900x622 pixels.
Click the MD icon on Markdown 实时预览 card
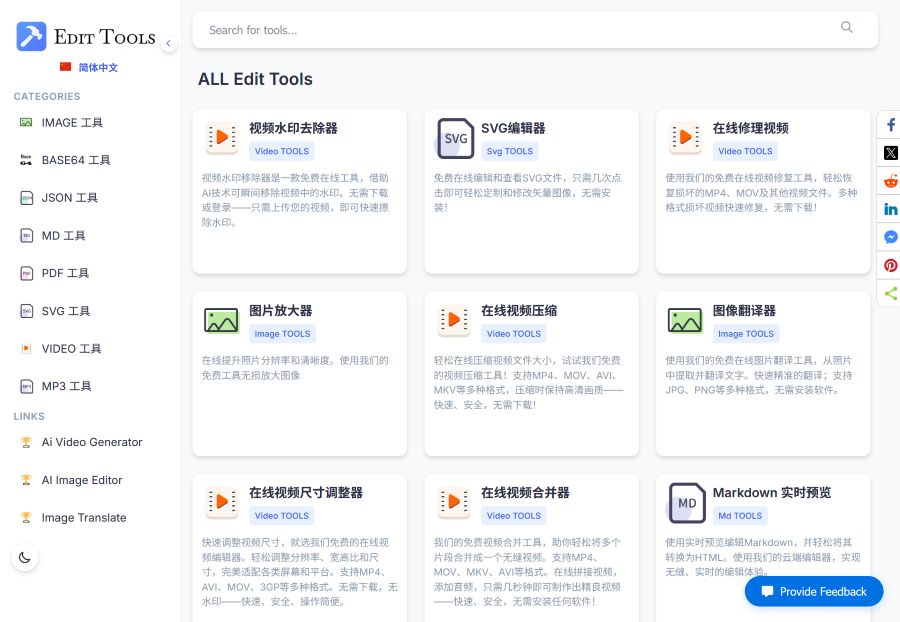coord(687,503)
